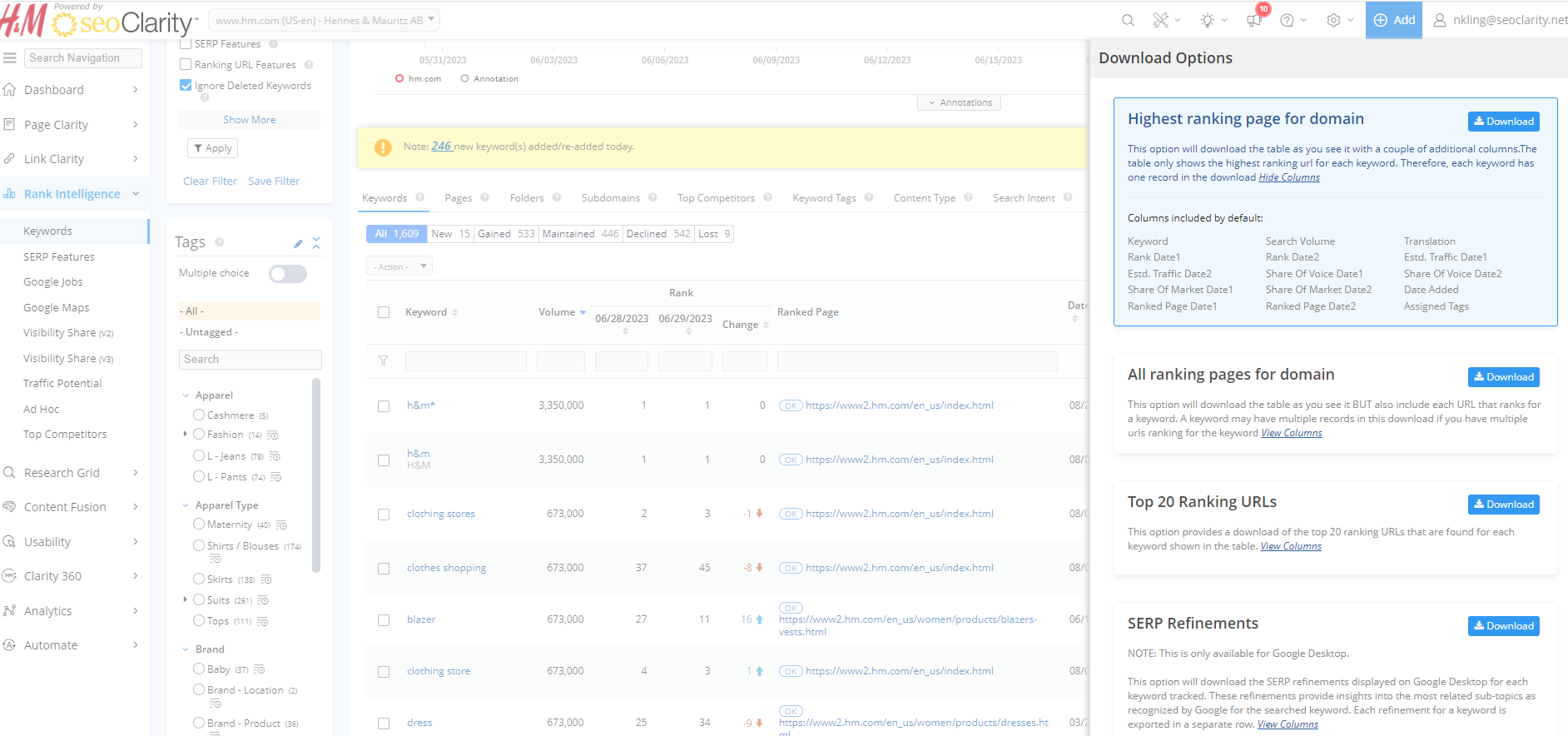Switch to the Top Competitors tab
1568x736 pixels.
click(x=716, y=198)
